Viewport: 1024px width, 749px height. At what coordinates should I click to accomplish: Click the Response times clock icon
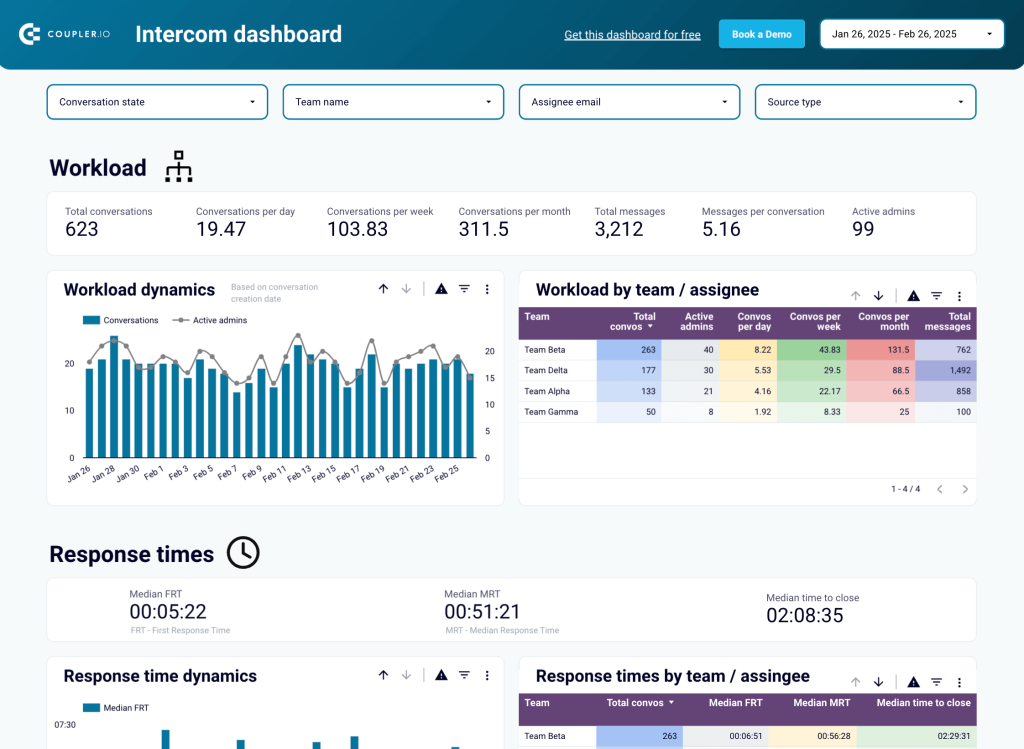click(x=243, y=552)
